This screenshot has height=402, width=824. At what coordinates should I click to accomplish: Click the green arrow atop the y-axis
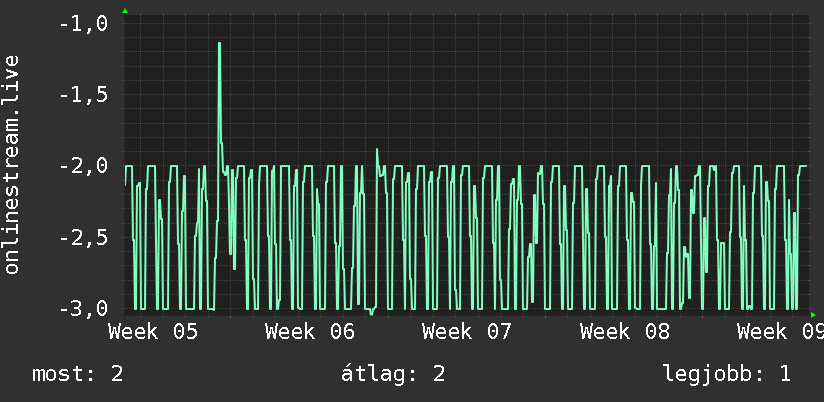(x=125, y=11)
